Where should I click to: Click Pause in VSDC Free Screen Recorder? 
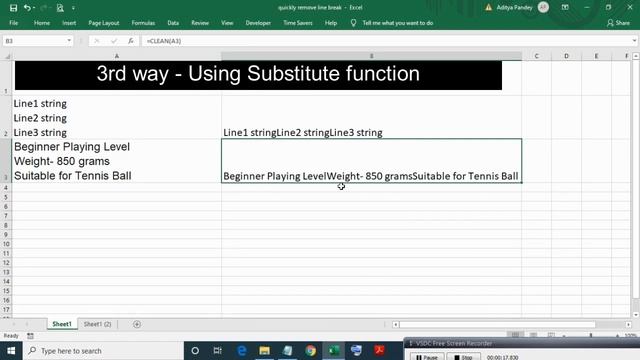pos(427,357)
